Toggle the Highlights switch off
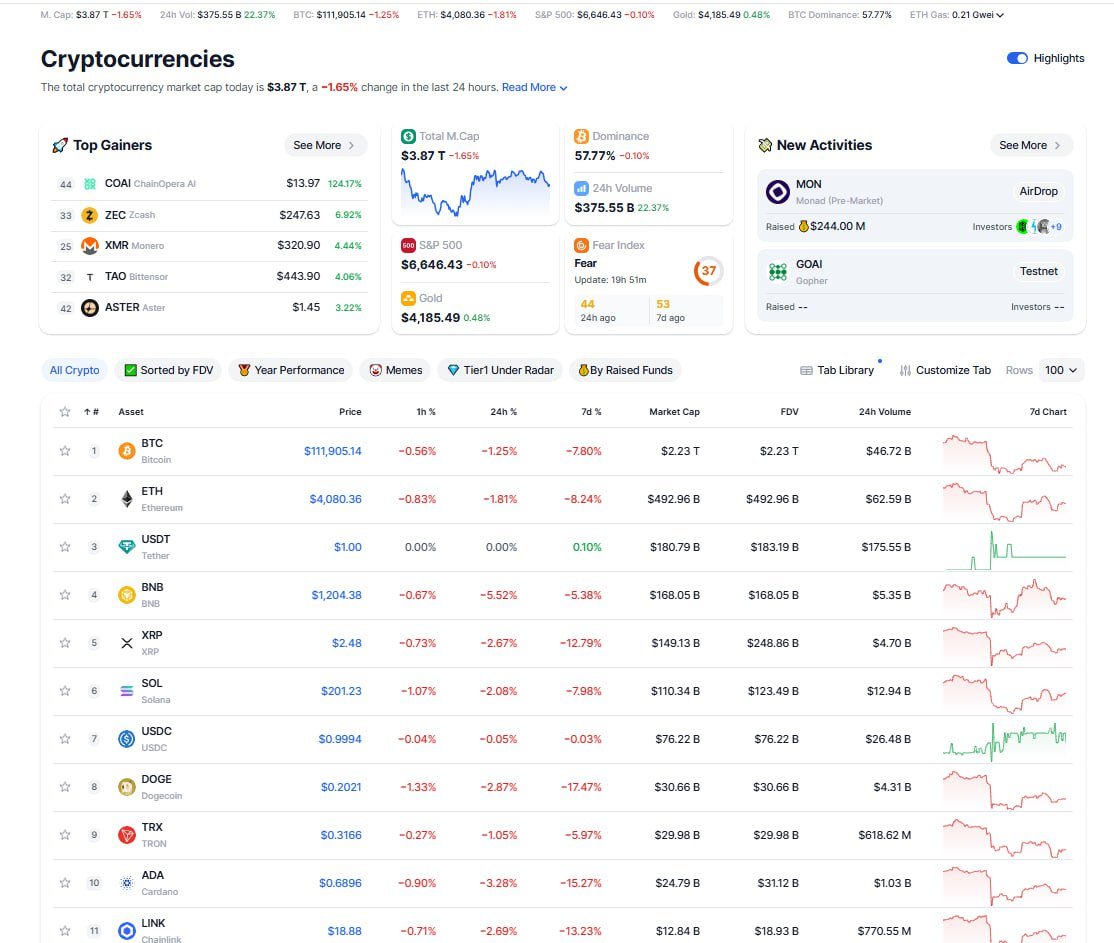Viewport: 1114px width, 943px height. pyautogui.click(x=1019, y=58)
